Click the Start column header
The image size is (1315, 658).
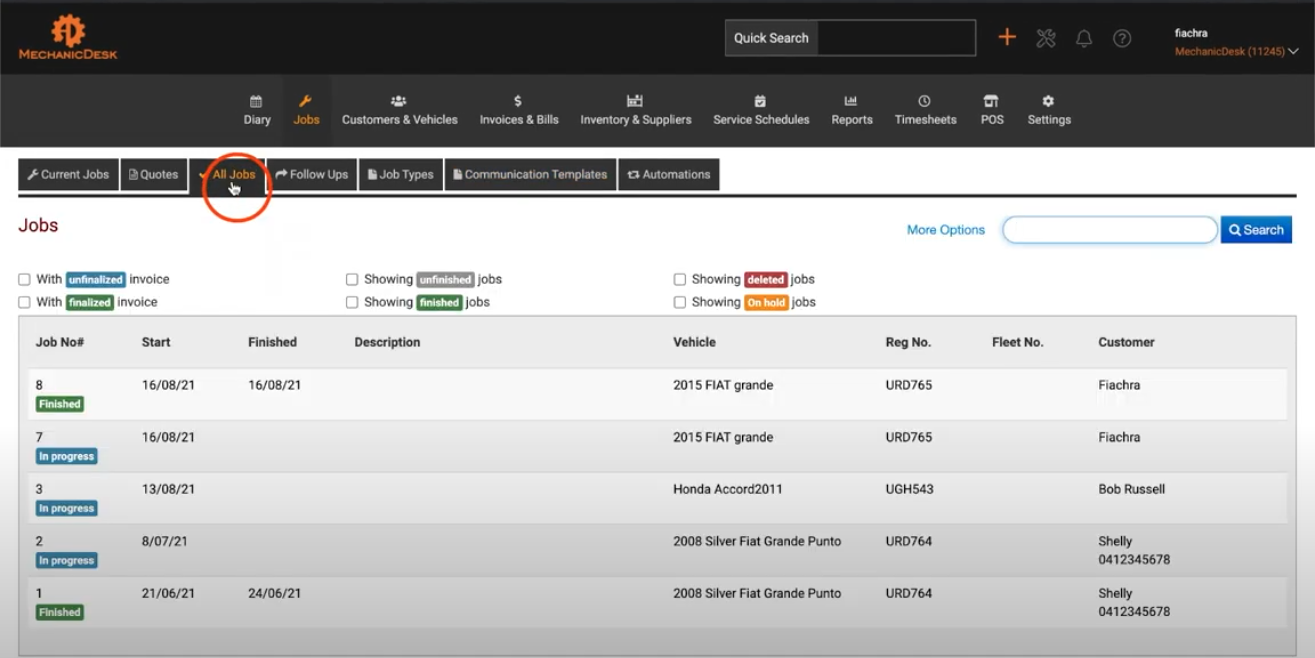coord(156,342)
